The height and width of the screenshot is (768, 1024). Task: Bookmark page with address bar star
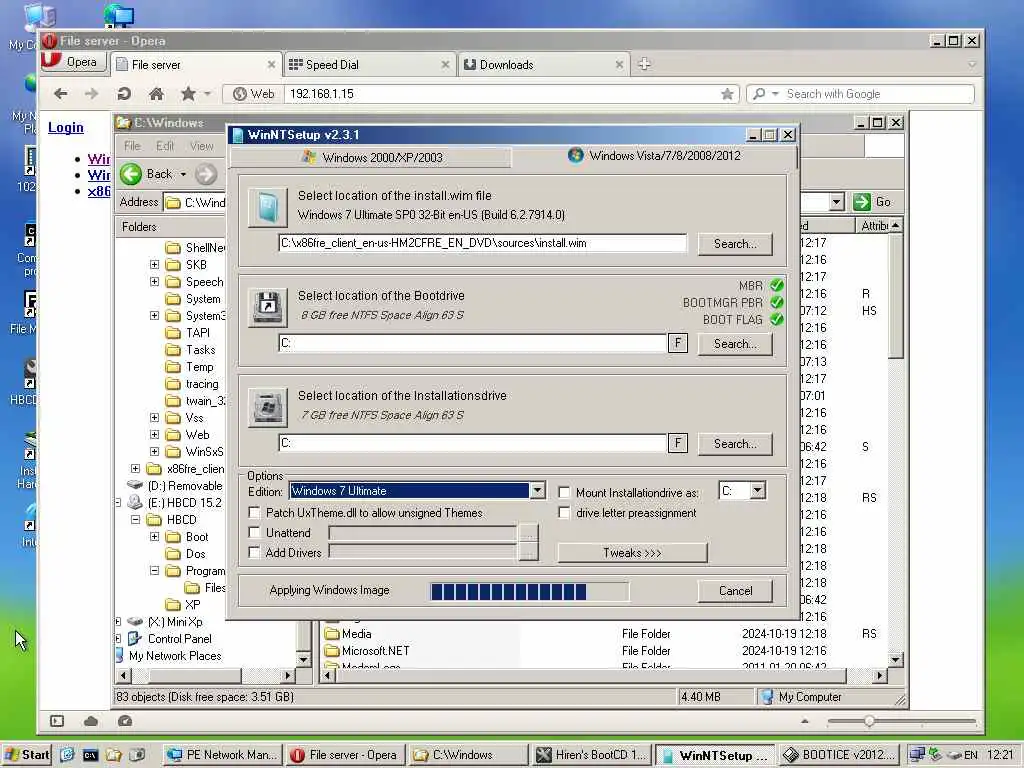pos(727,94)
